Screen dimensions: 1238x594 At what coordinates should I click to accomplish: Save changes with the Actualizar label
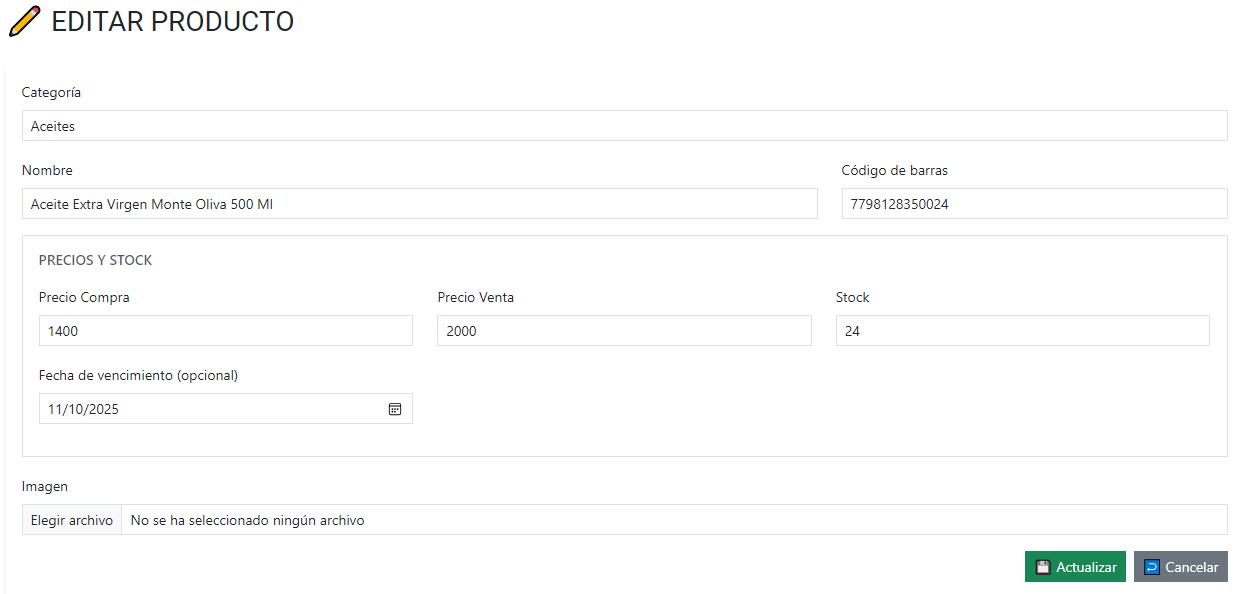[1086, 567]
